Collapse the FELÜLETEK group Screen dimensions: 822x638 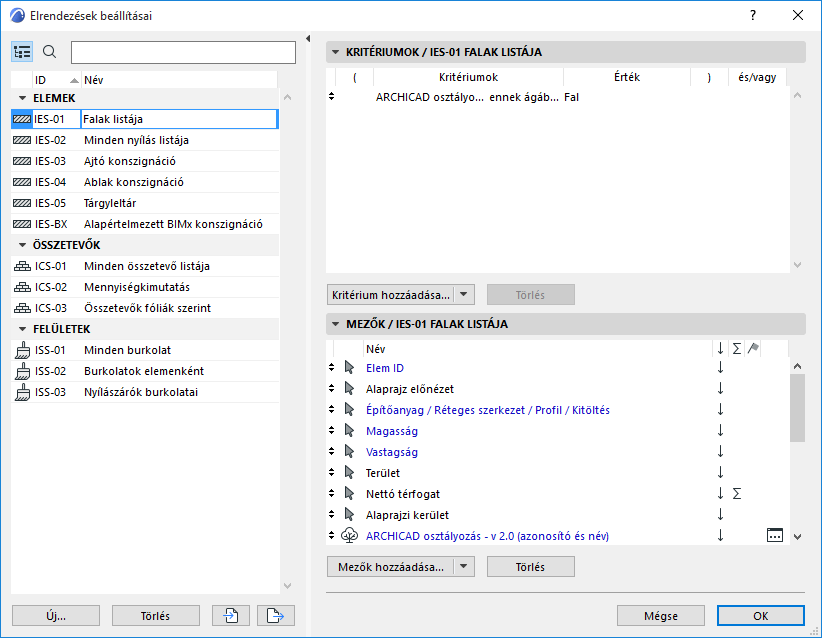pyautogui.click(x=23, y=329)
